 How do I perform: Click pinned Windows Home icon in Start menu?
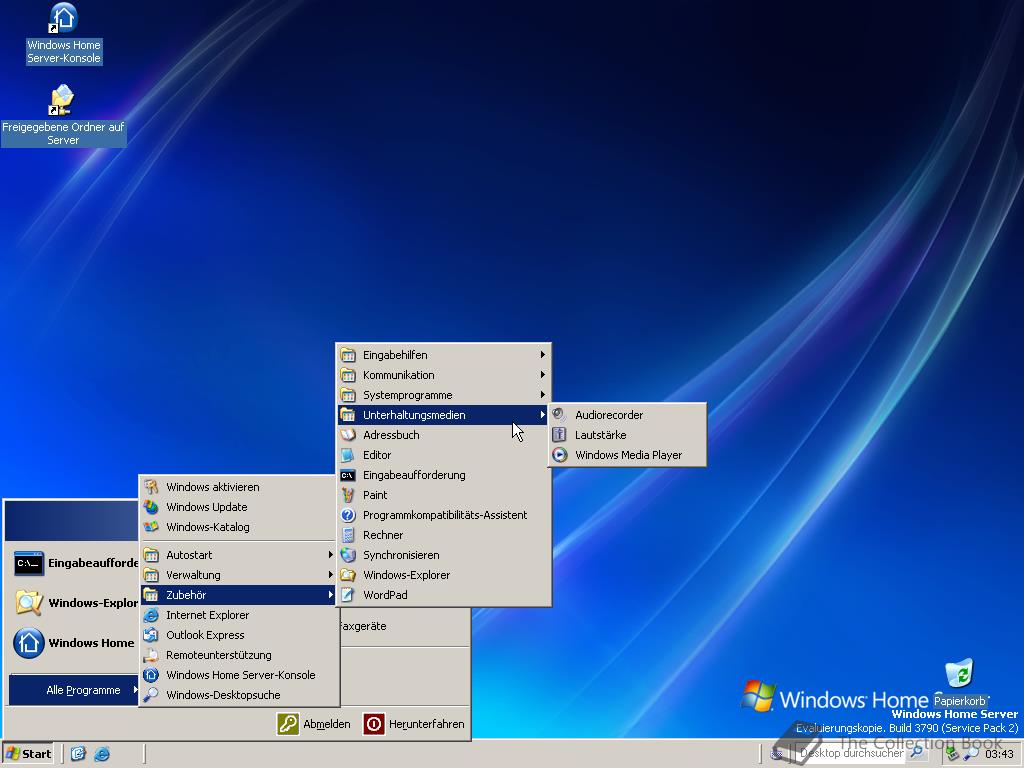29,643
